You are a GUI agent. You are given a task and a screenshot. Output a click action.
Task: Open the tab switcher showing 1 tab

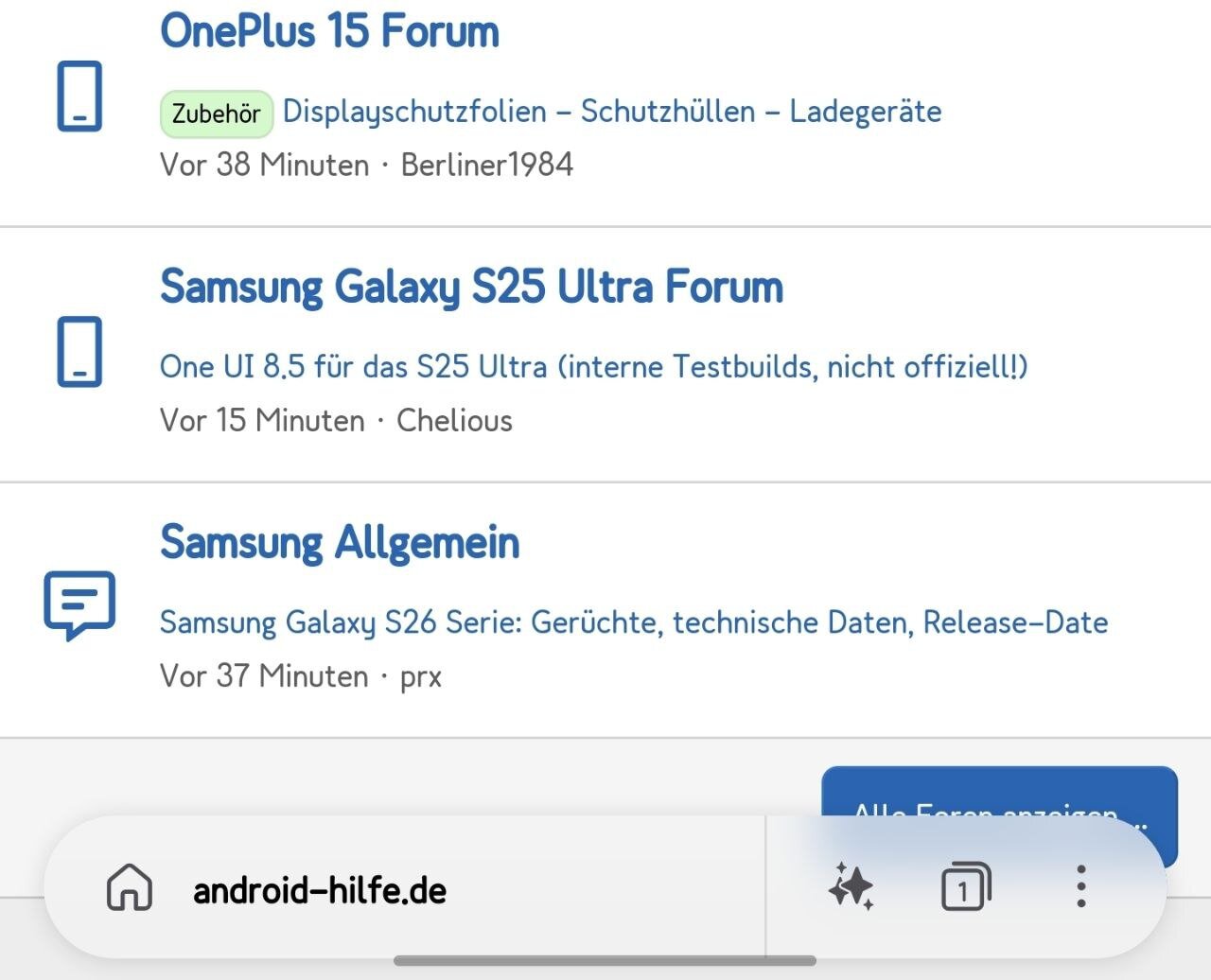point(965,888)
